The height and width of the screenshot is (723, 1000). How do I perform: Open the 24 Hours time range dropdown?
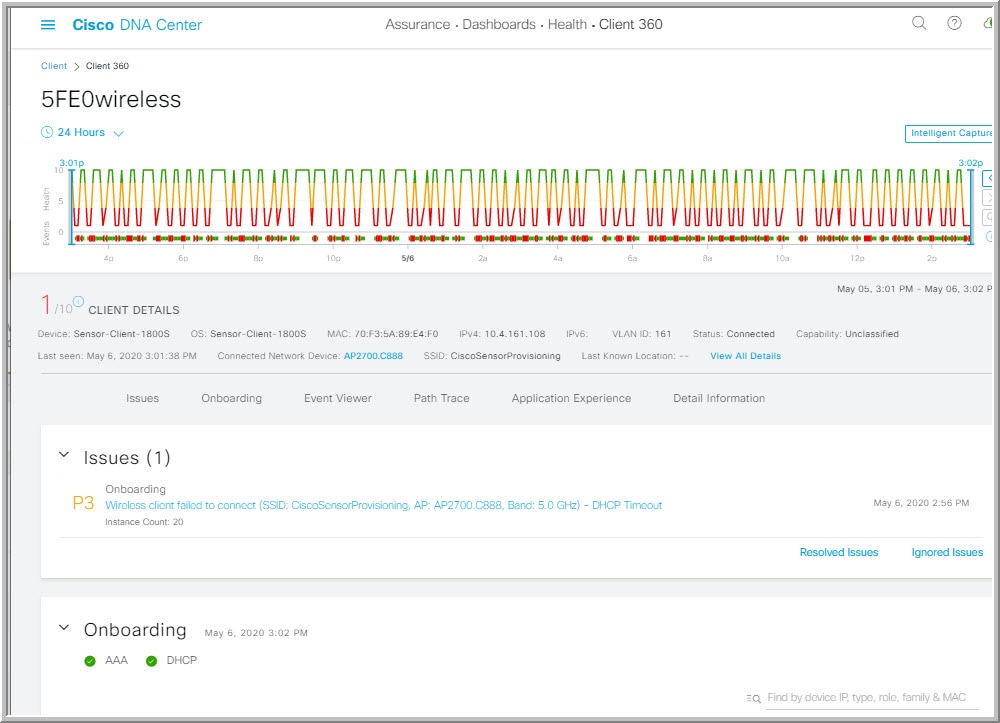click(x=118, y=133)
